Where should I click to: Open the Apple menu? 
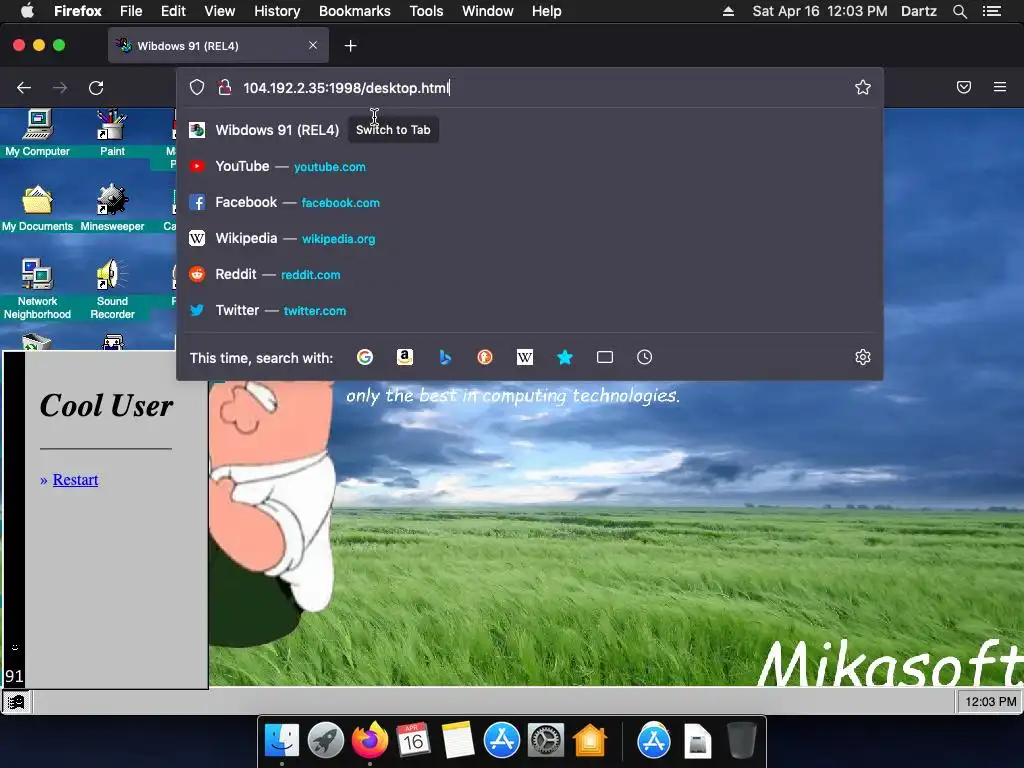point(27,10)
